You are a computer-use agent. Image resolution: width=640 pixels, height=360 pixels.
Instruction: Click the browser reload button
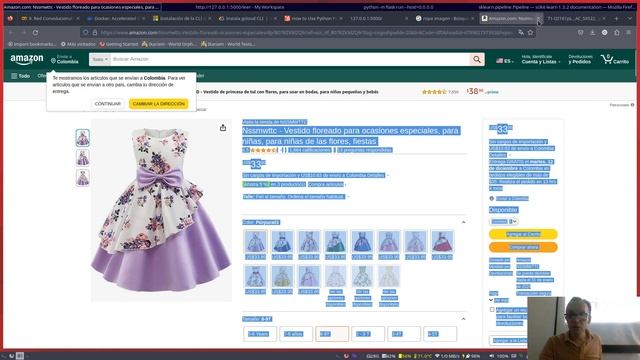pos(36,32)
